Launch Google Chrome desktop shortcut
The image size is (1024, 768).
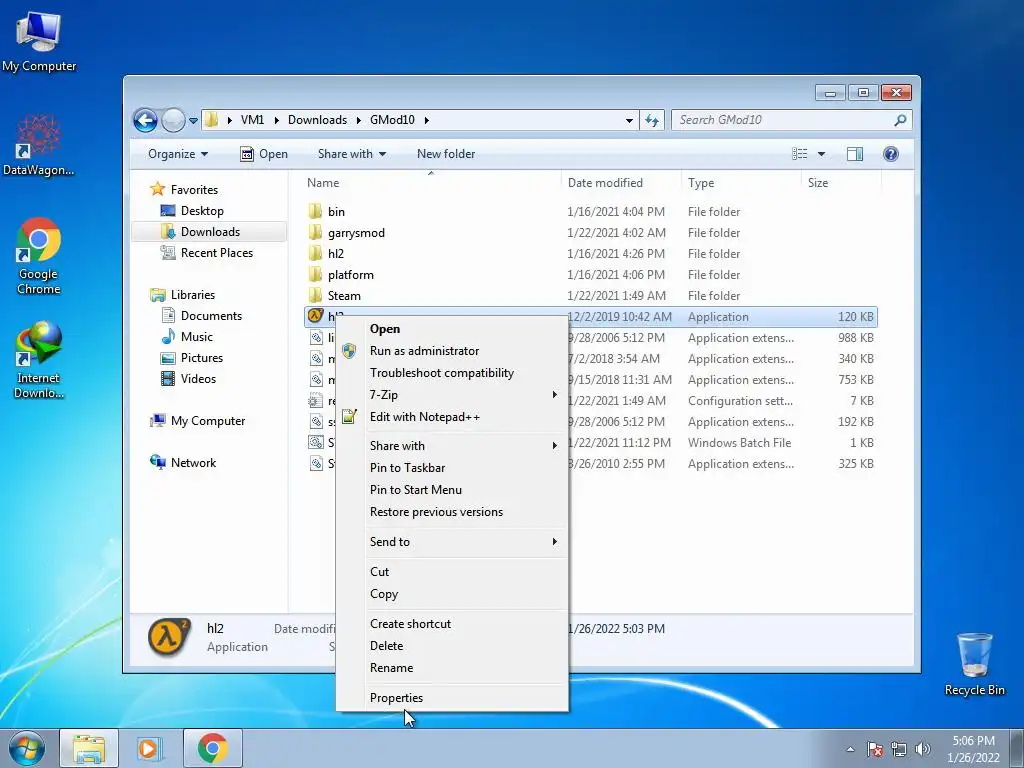(39, 255)
